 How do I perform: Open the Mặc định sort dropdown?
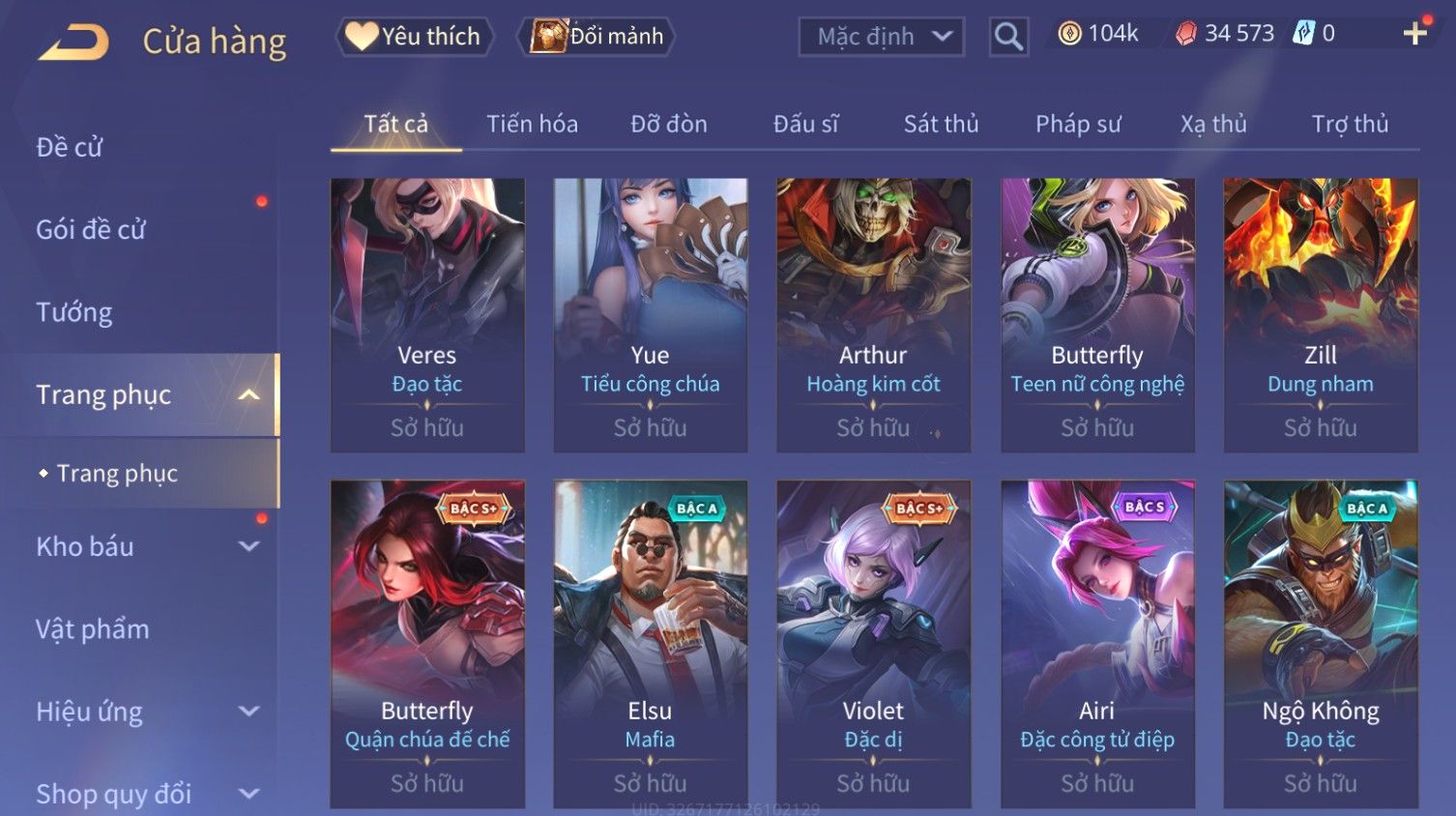coord(881,37)
